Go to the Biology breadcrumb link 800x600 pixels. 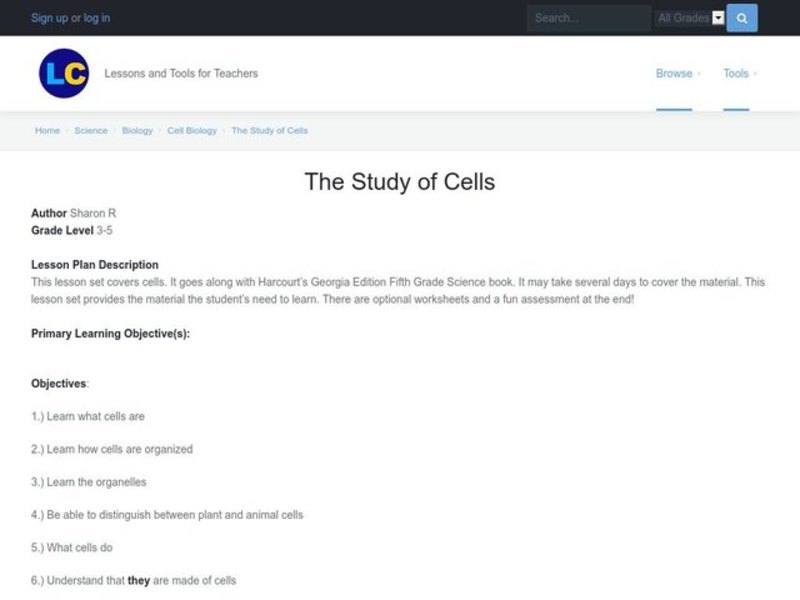point(137,130)
